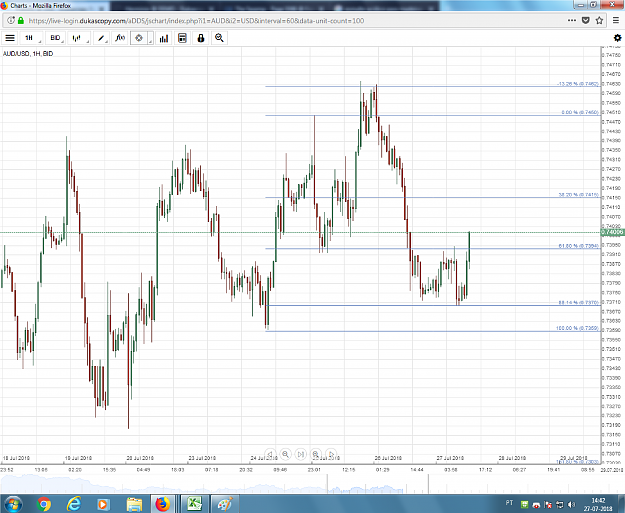Viewport: 625px width, 513px height.
Task: Click the 0.00 % Fibonacci level label
Action: click(x=580, y=112)
